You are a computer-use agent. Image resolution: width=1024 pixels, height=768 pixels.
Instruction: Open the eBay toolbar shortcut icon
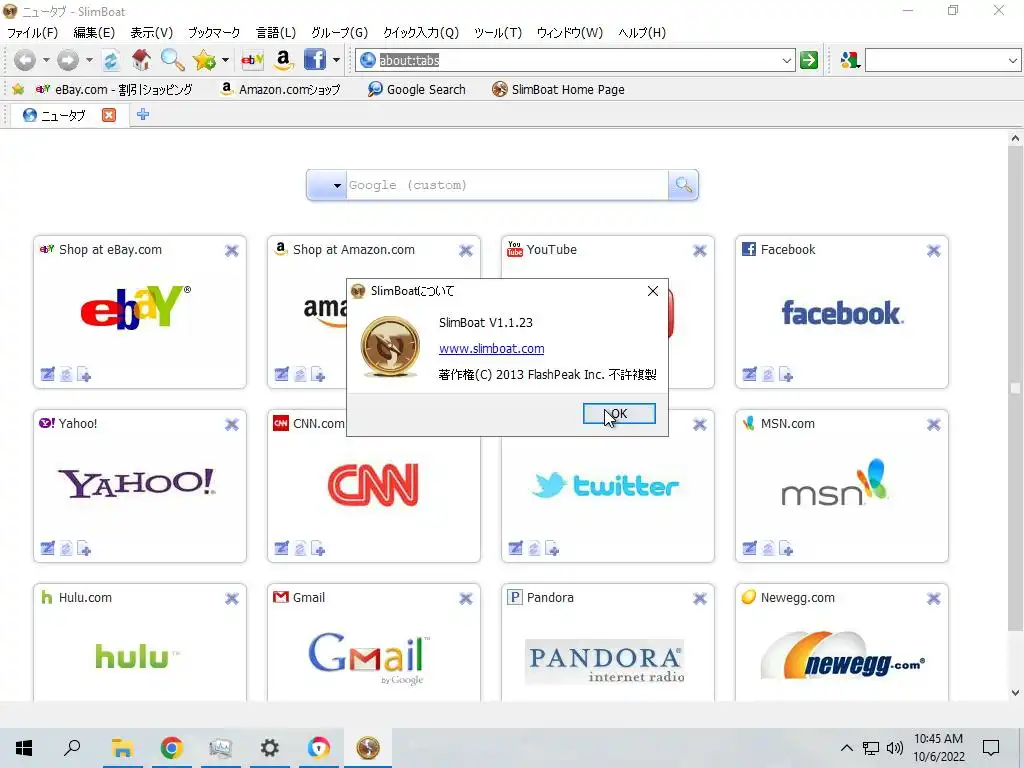(252, 60)
